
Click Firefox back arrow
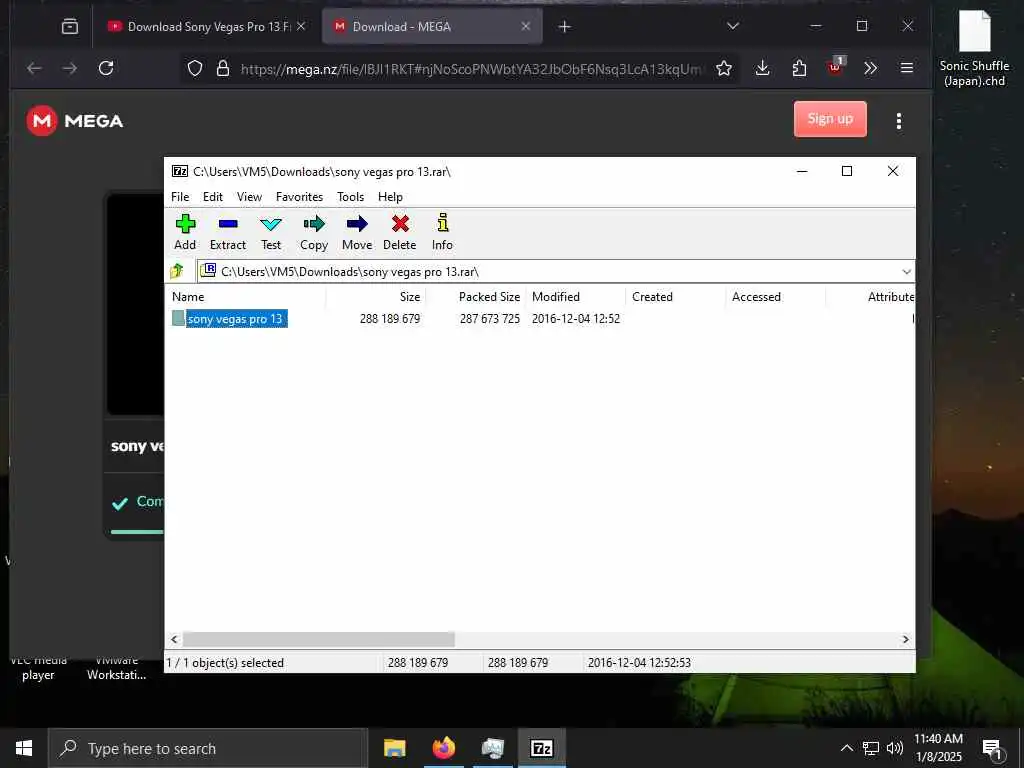tap(34, 68)
